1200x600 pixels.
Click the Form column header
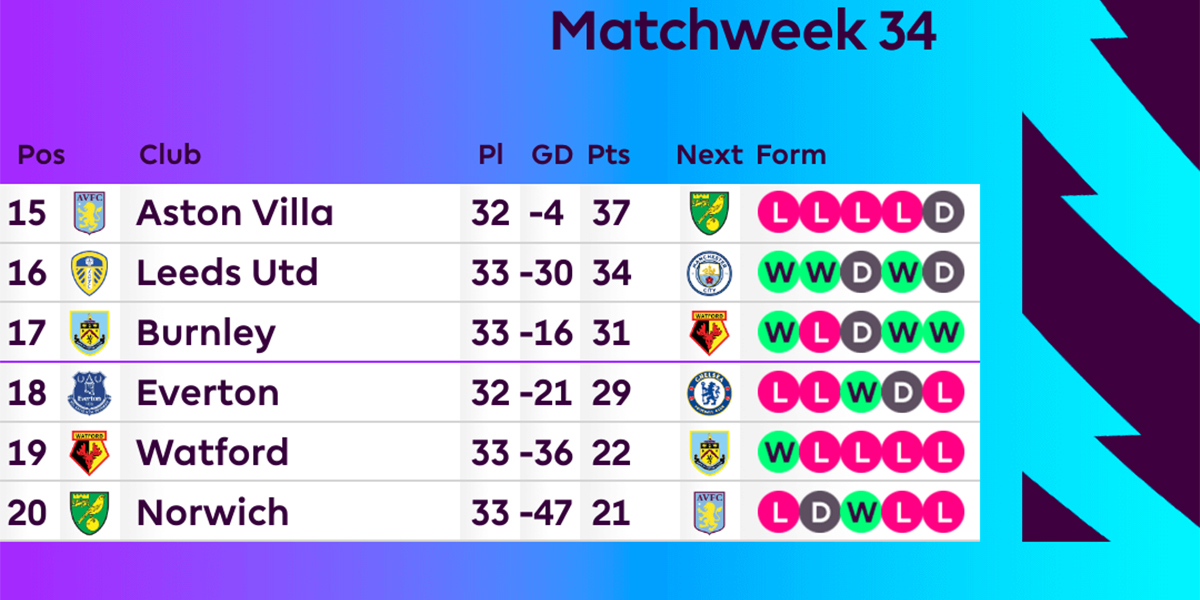click(x=791, y=155)
